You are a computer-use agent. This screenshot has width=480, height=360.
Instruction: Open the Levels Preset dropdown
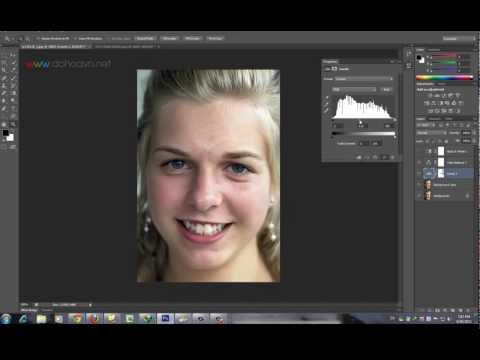pyautogui.click(x=364, y=79)
